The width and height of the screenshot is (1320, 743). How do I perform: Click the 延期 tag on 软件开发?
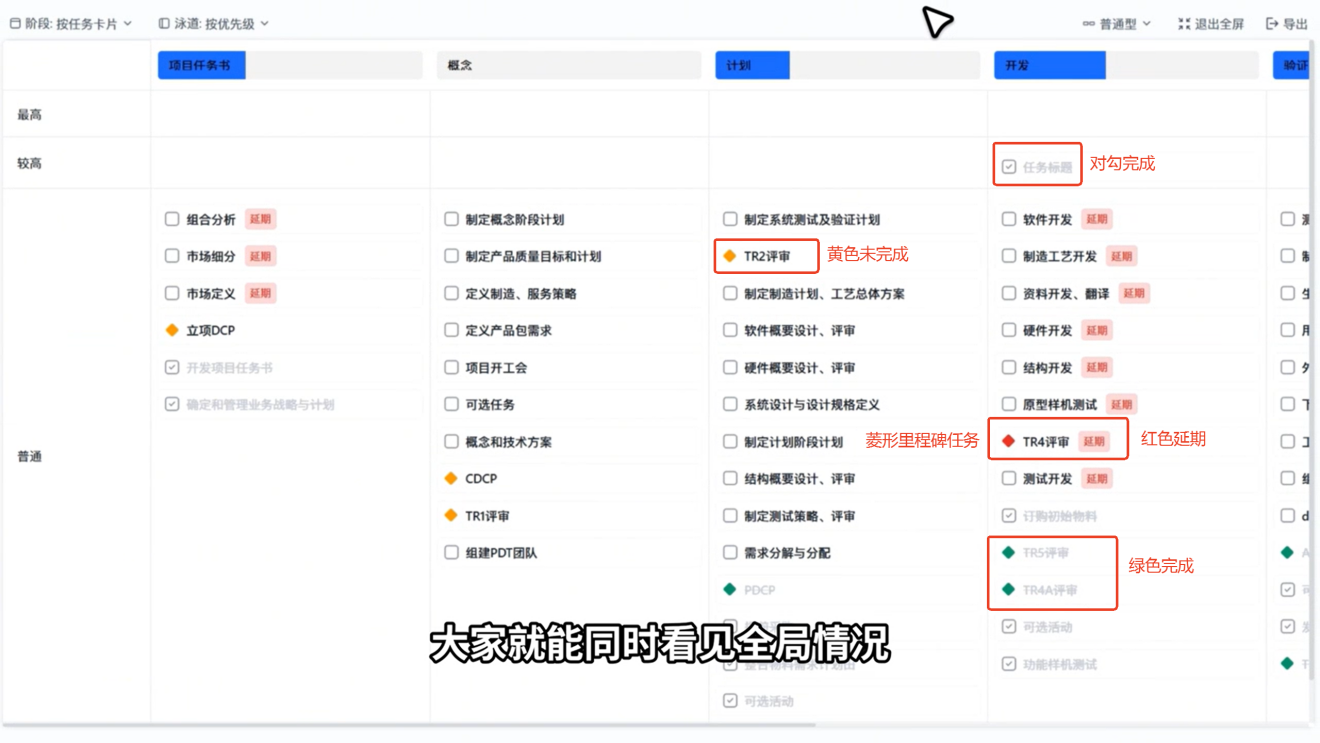coord(1097,219)
